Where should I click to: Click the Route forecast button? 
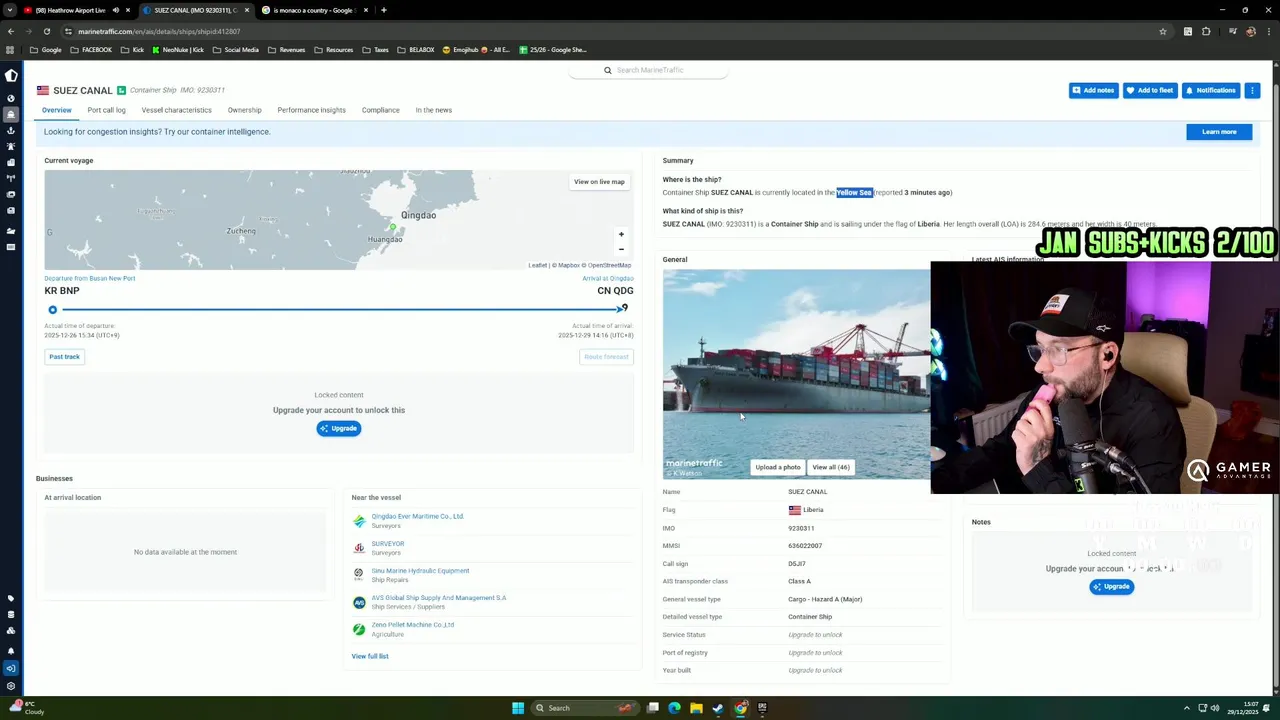606,357
